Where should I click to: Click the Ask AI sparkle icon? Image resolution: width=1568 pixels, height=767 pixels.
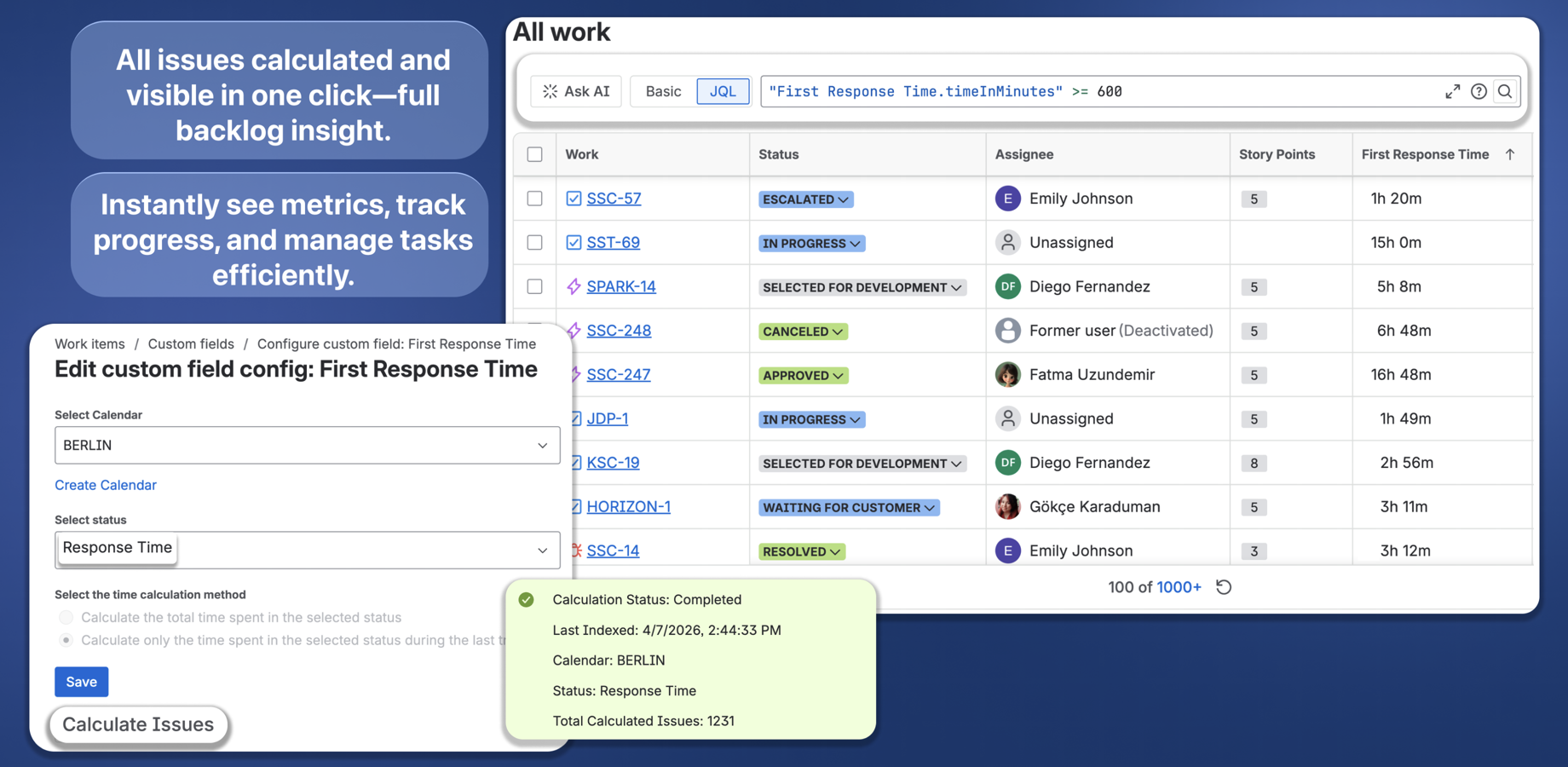[x=549, y=91]
